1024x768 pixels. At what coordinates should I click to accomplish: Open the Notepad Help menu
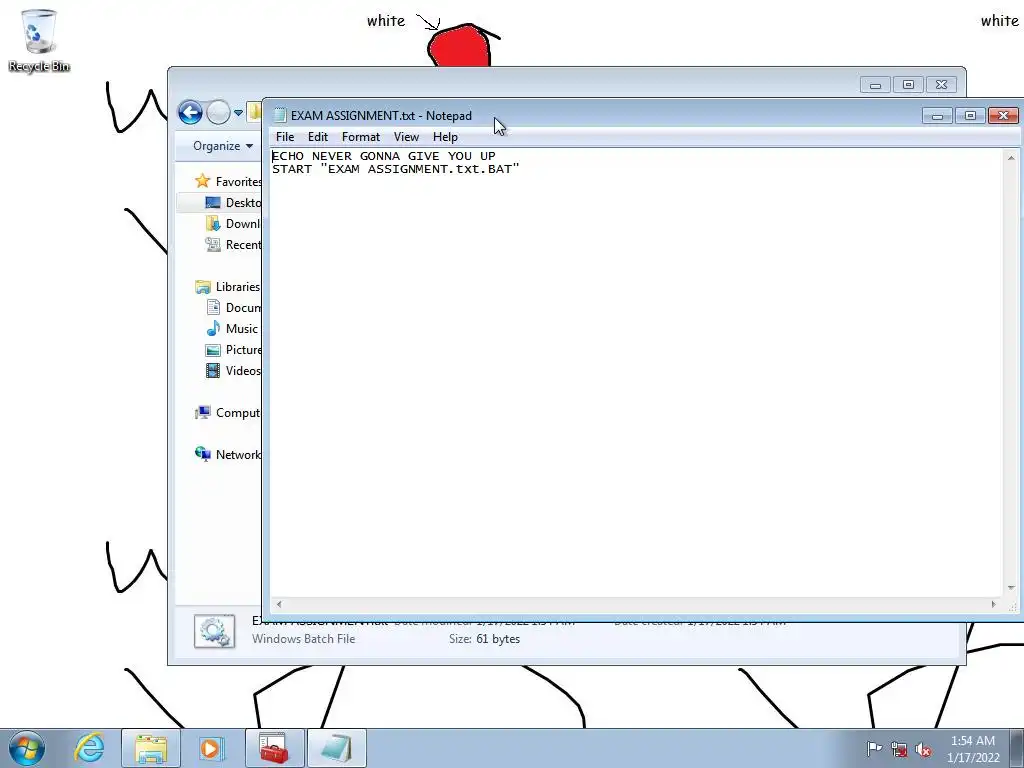445,136
